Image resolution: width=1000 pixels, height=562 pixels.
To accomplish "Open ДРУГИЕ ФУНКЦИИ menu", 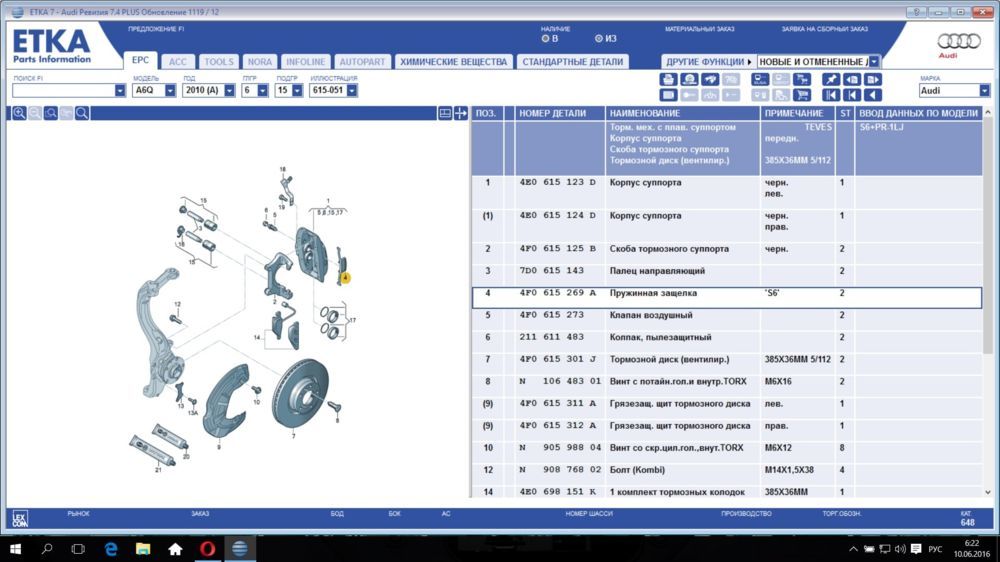I will point(709,62).
